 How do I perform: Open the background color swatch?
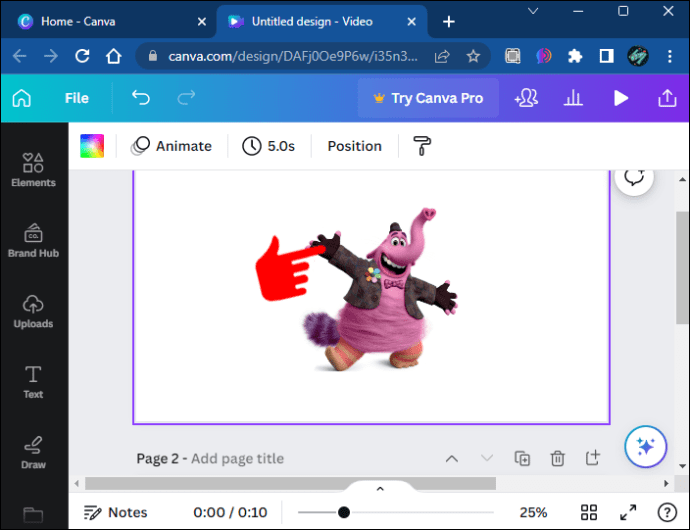pyautogui.click(x=92, y=146)
